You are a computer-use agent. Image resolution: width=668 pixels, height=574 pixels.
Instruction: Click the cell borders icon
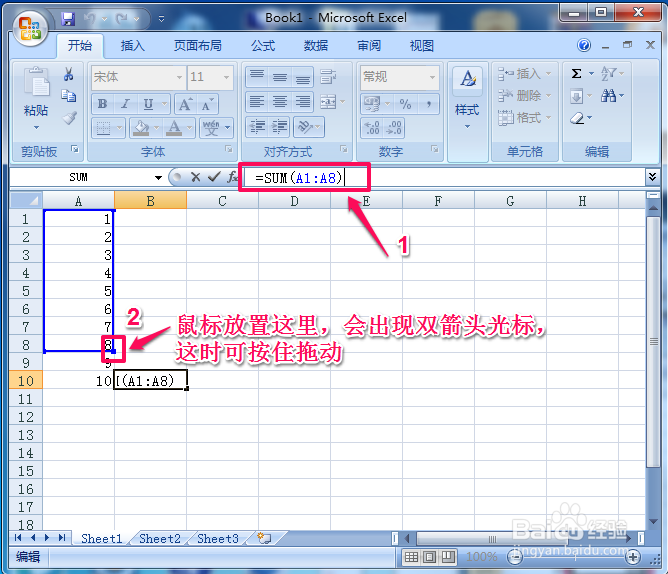pyautogui.click(x=103, y=127)
